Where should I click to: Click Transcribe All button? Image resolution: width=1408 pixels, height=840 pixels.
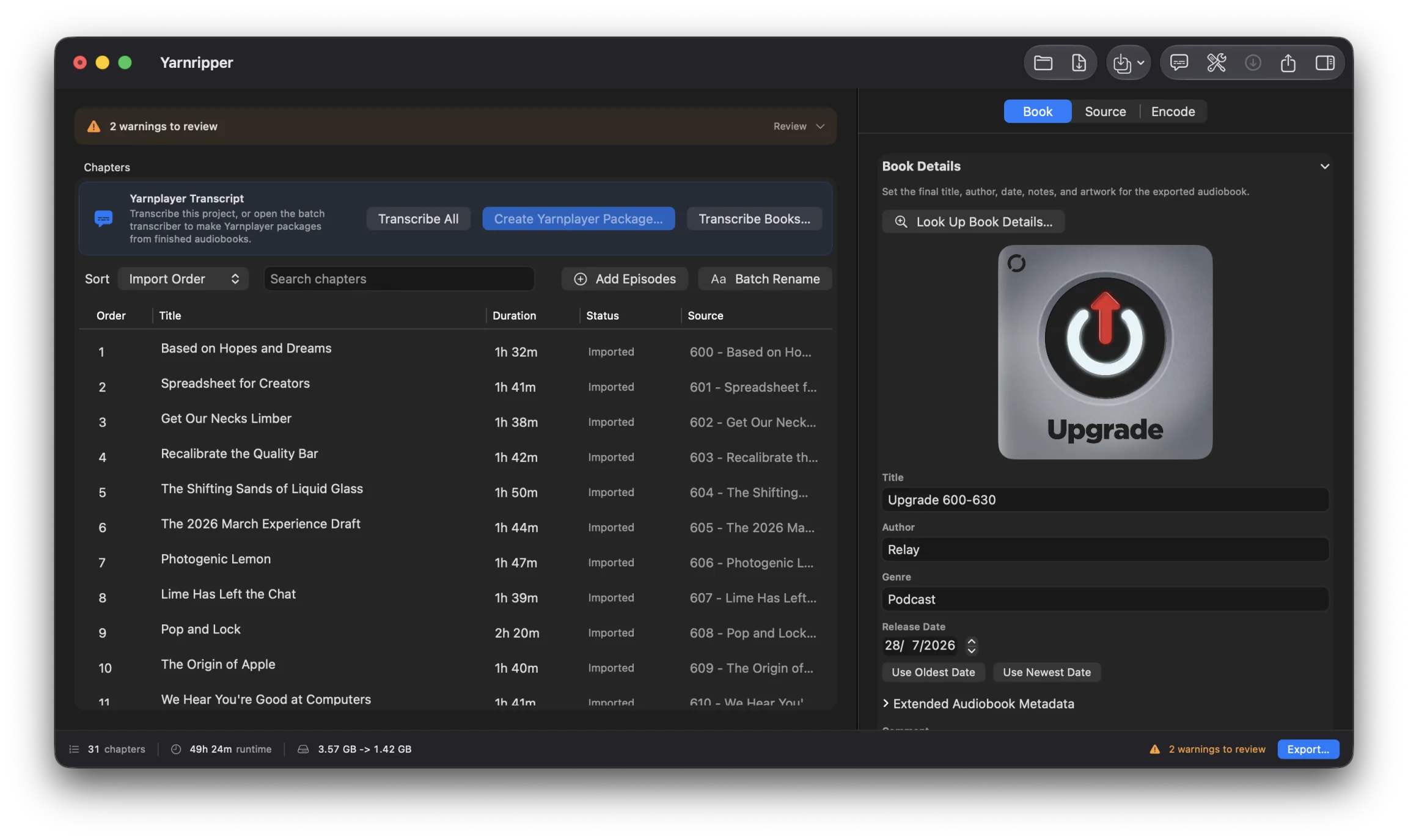pos(418,219)
